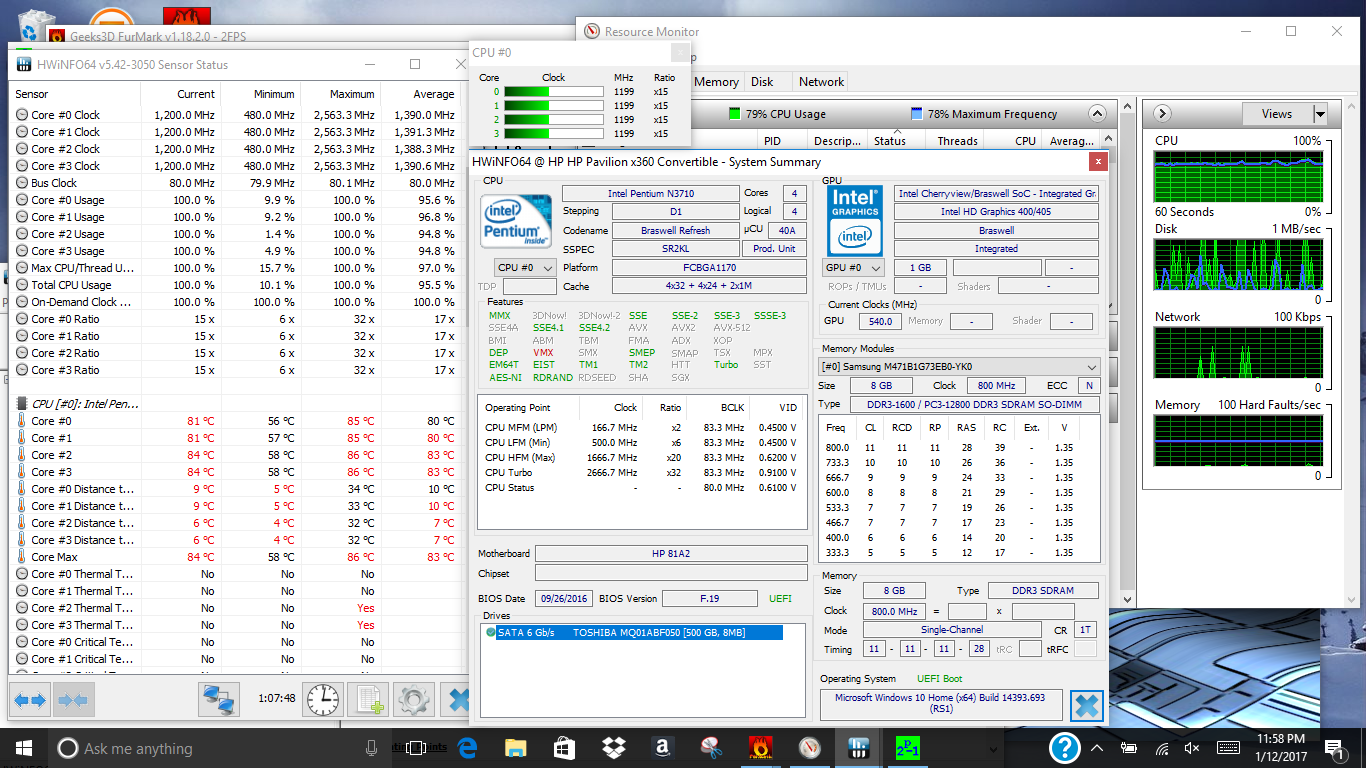
Task: Click the Intel Pentium N3710 CPU name field
Action: pyautogui.click(x=649, y=193)
